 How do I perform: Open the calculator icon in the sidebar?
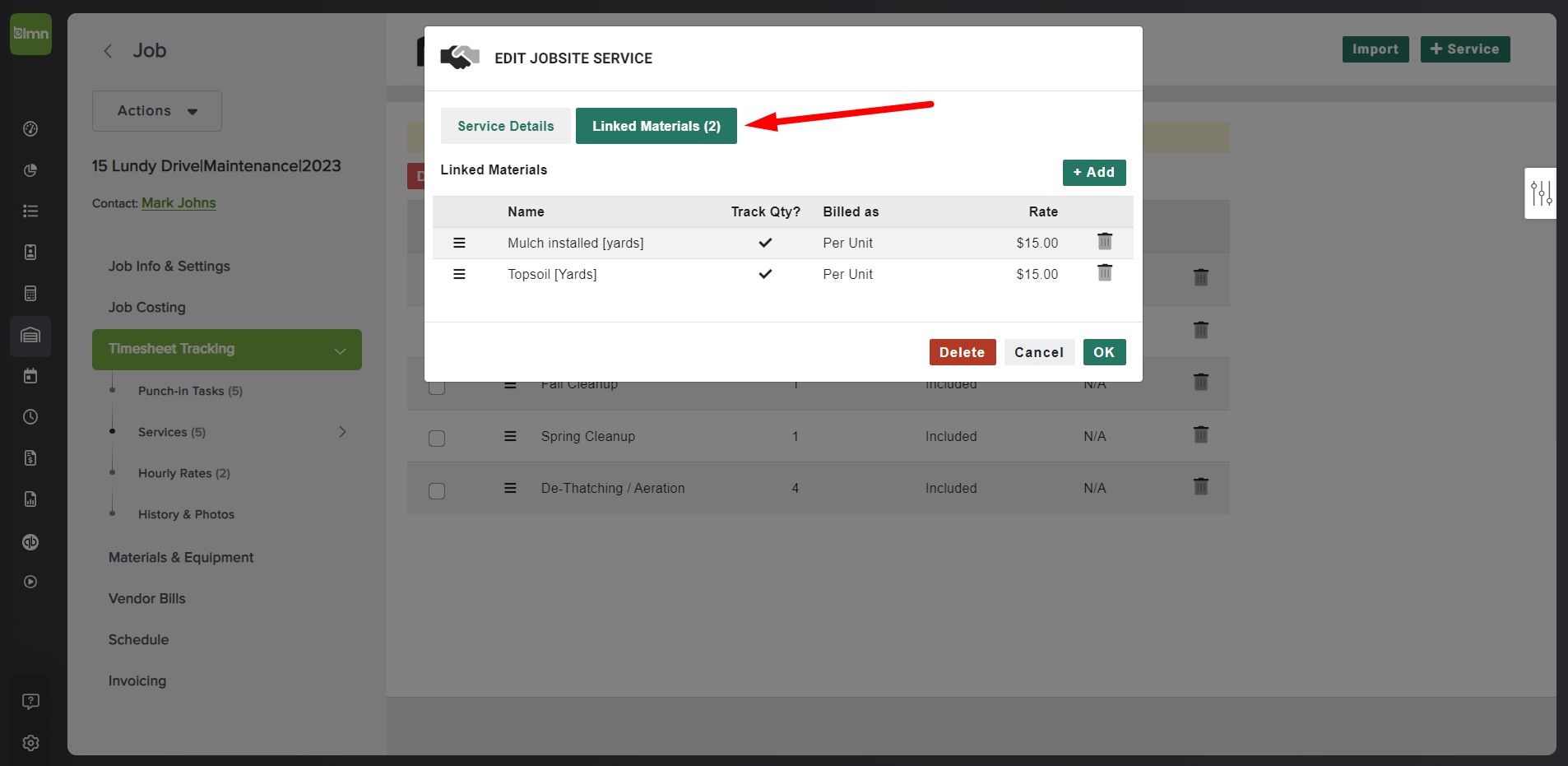(30, 294)
